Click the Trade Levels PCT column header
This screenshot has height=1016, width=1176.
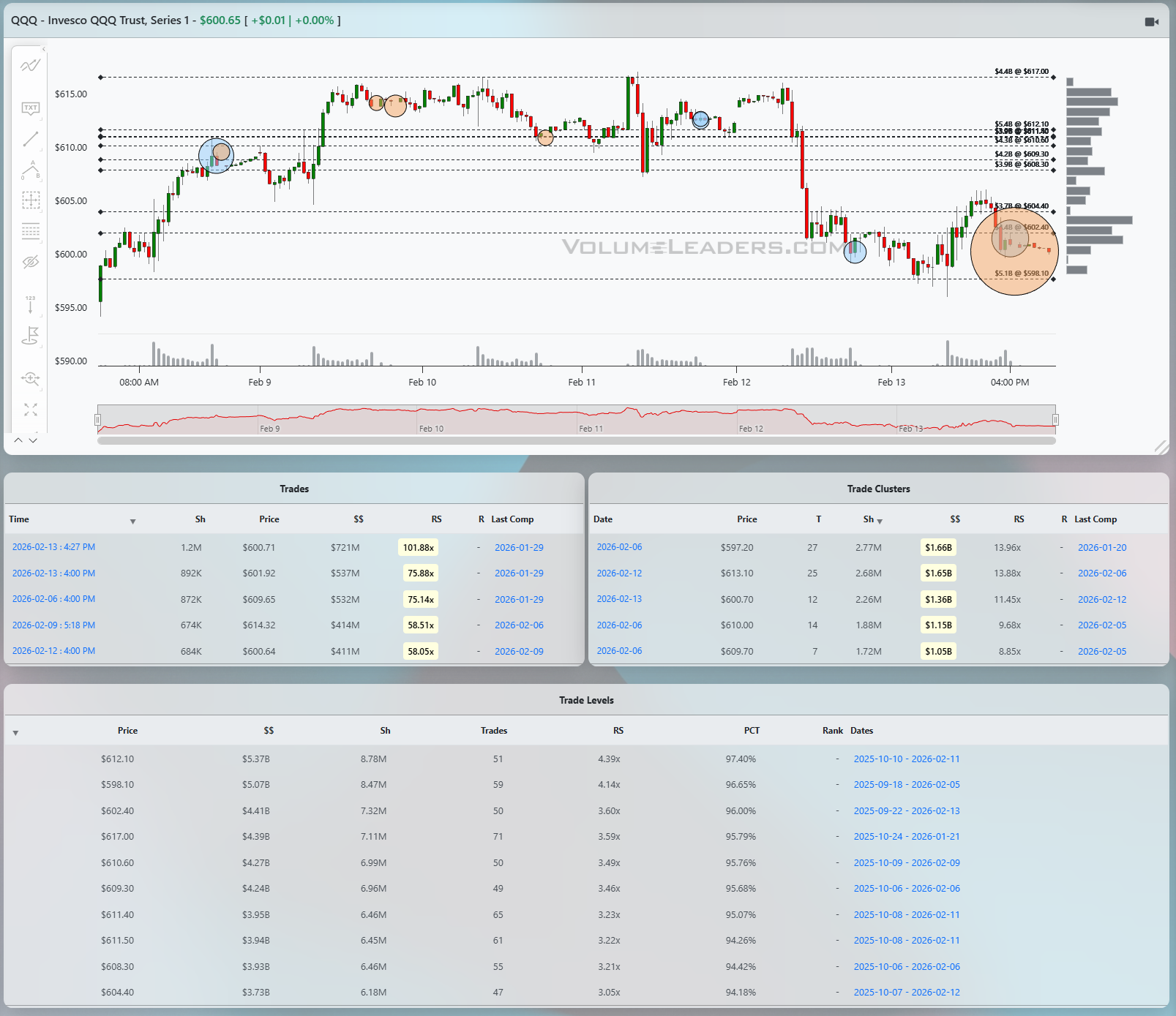[752, 731]
